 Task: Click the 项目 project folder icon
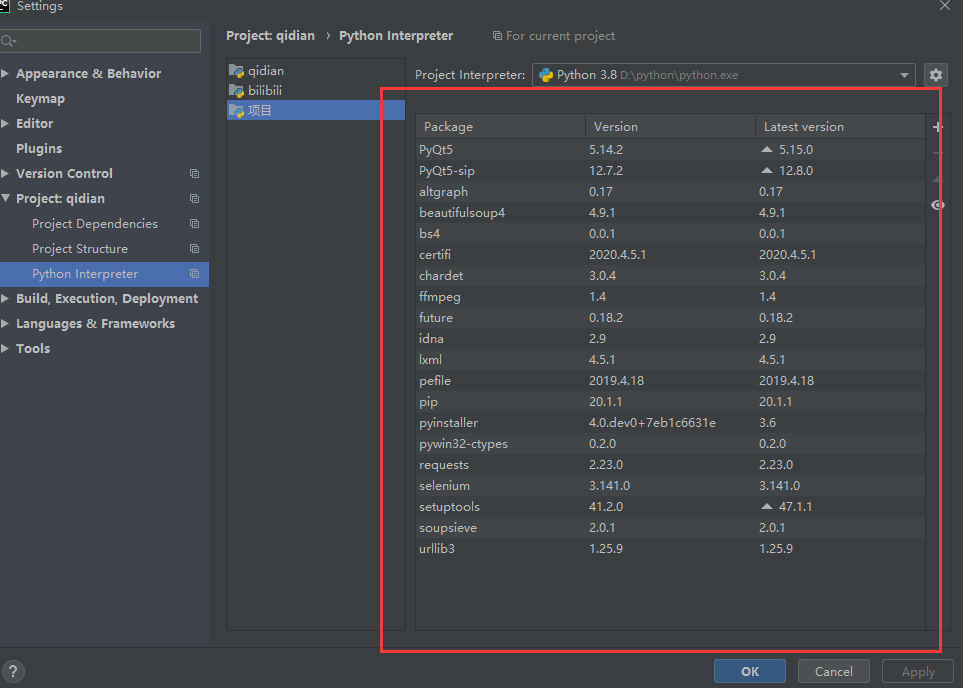coord(236,111)
